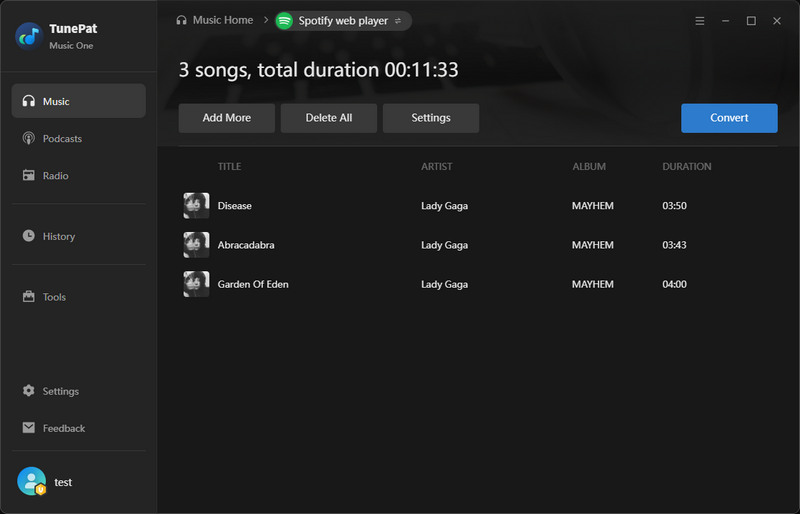Click the Disease album thumbnail

coord(196,205)
